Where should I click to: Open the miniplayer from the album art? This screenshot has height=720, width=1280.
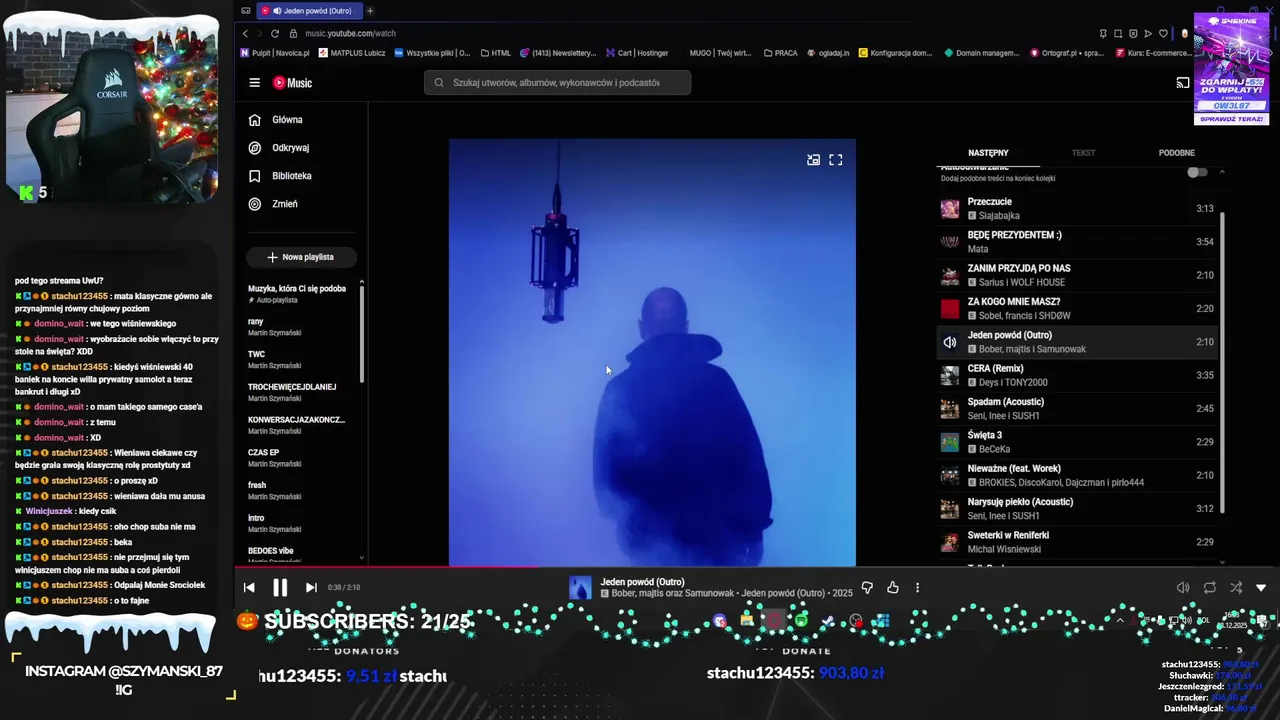pos(813,160)
